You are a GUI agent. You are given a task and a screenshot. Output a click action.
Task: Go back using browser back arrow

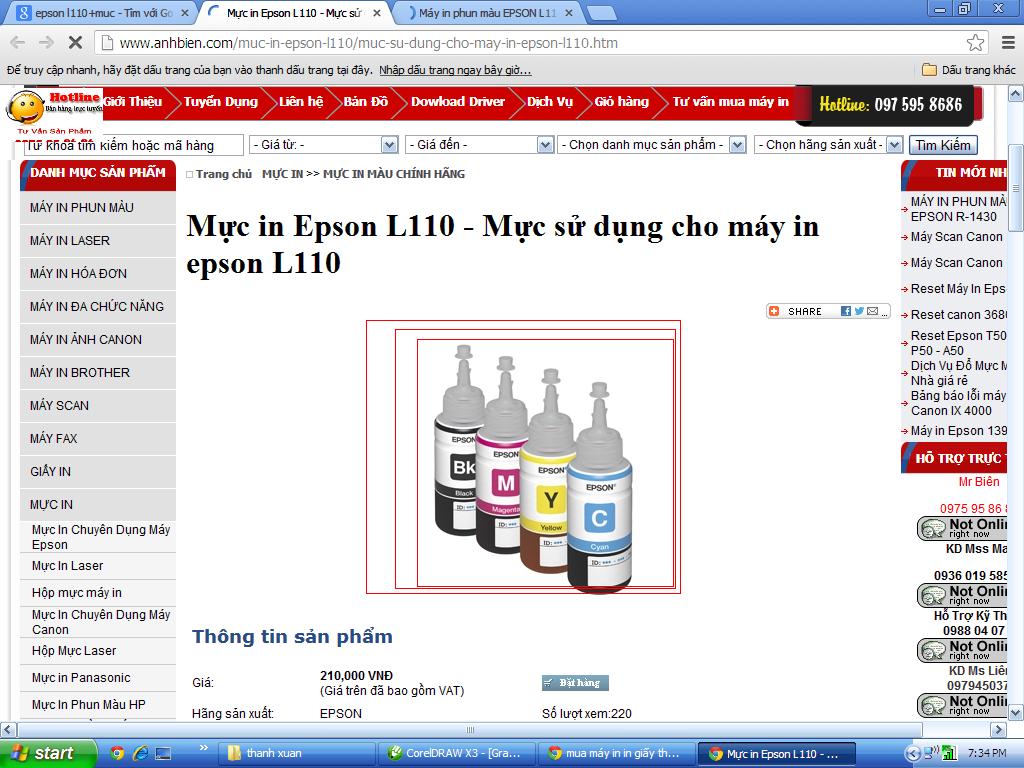click(18, 43)
